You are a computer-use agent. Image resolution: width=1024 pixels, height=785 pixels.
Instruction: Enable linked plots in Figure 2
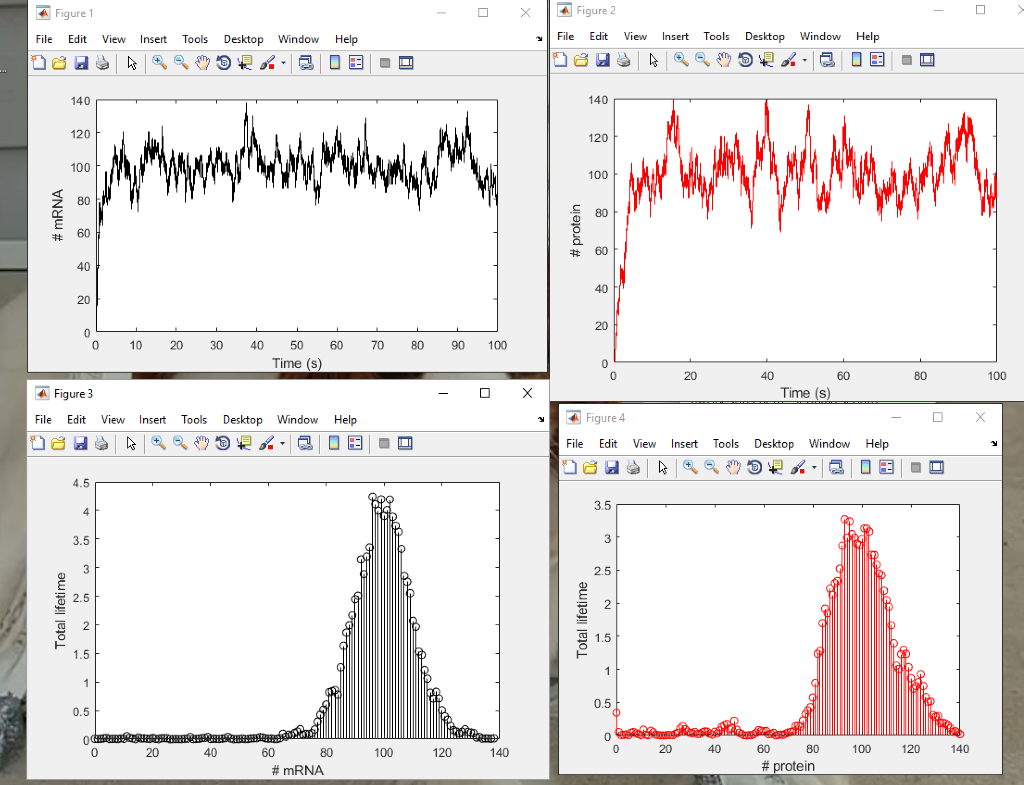pyautogui.click(x=827, y=60)
